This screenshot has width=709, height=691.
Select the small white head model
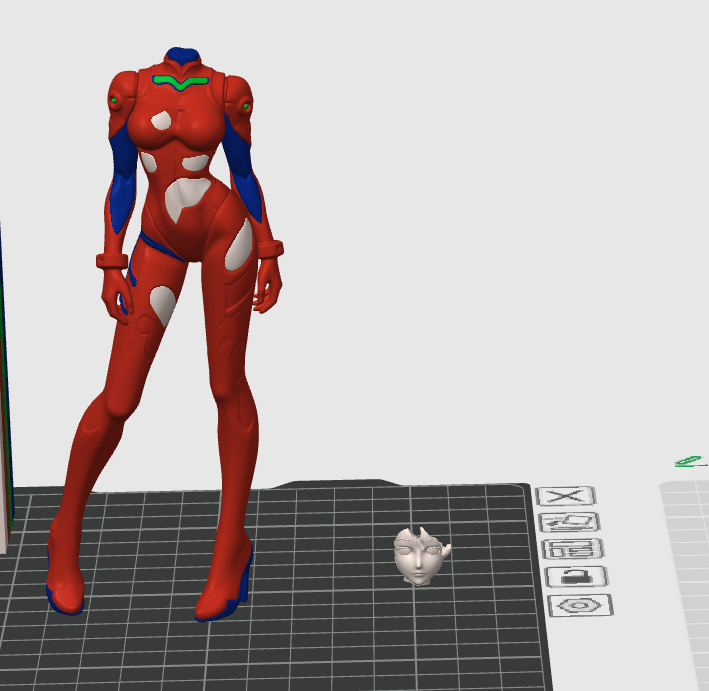(x=421, y=556)
